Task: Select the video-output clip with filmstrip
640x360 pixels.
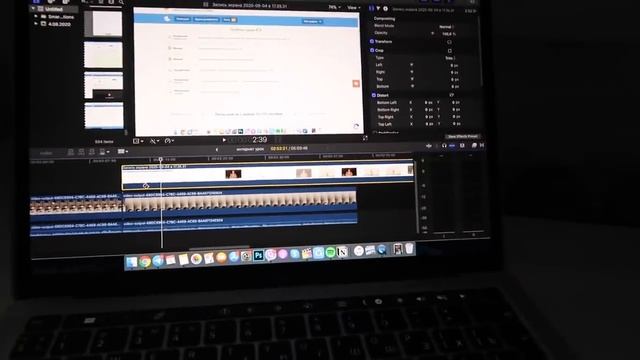Action: pyautogui.click(x=240, y=201)
